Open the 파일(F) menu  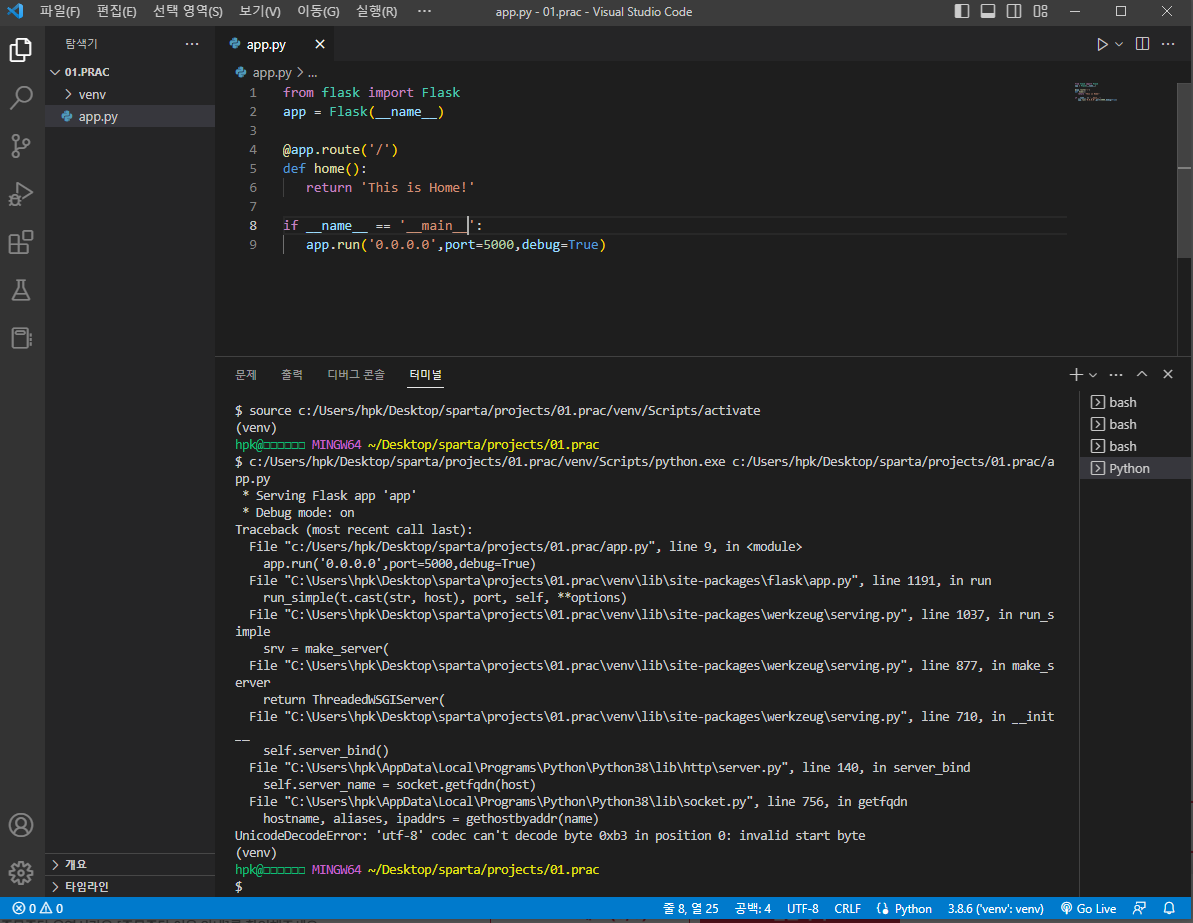pos(59,11)
